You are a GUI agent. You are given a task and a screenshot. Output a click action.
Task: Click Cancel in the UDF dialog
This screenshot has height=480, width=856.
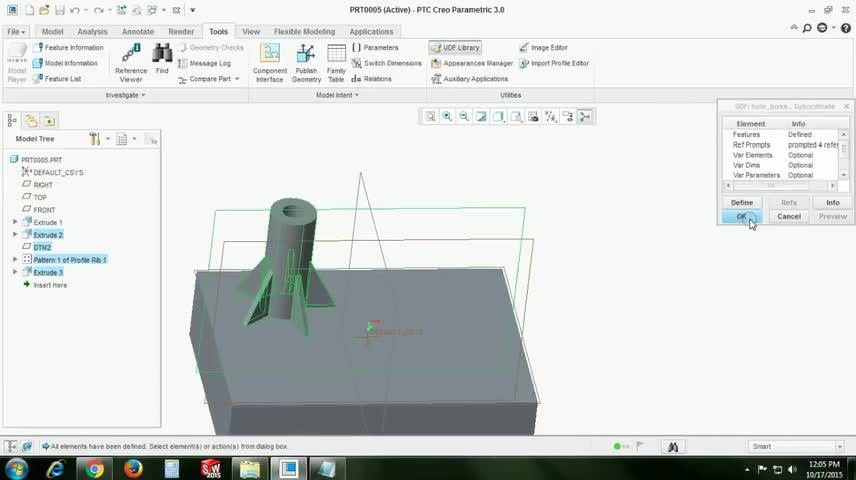(x=789, y=216)
